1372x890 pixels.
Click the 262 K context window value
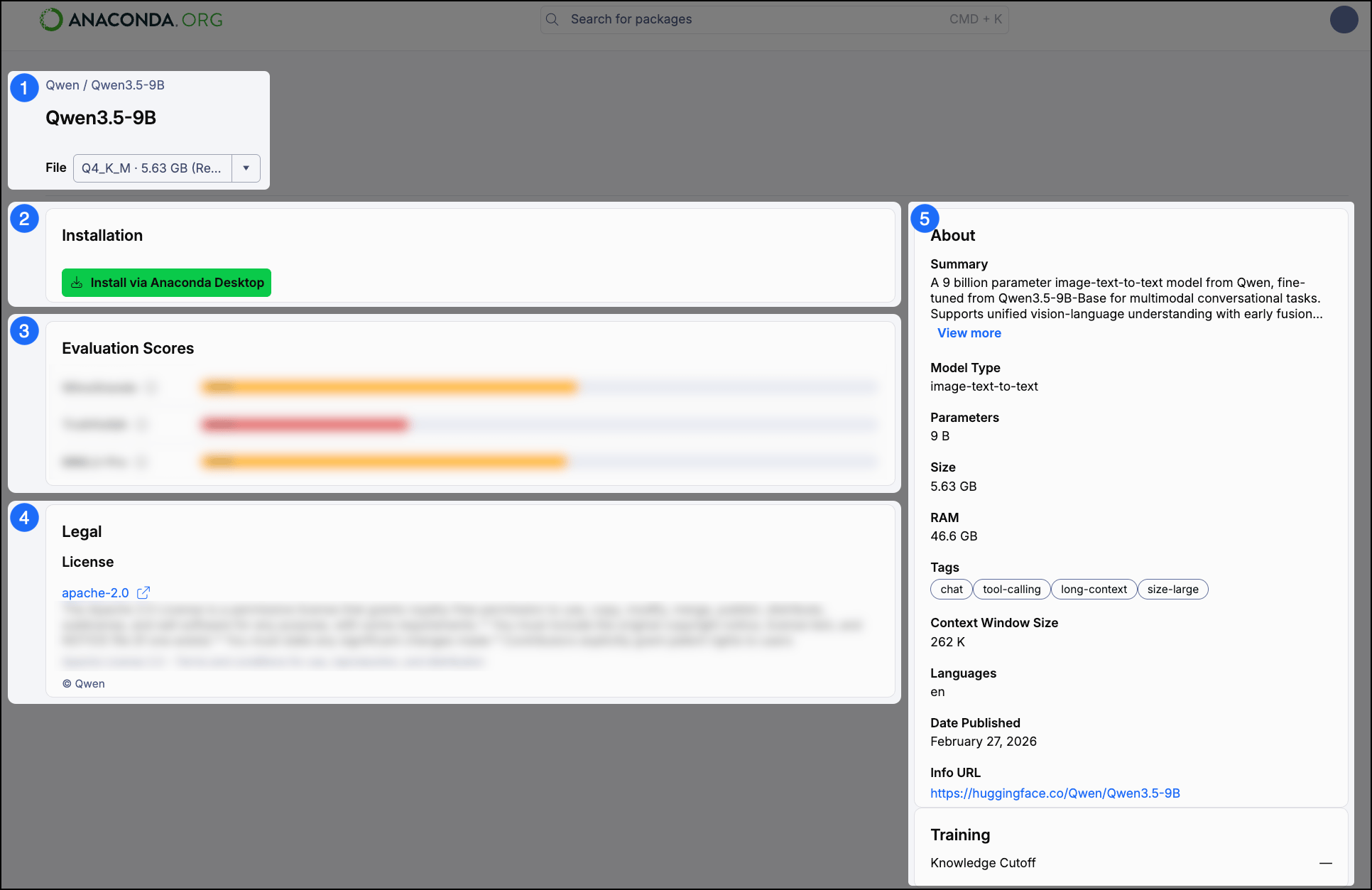[x=947, y=642]
